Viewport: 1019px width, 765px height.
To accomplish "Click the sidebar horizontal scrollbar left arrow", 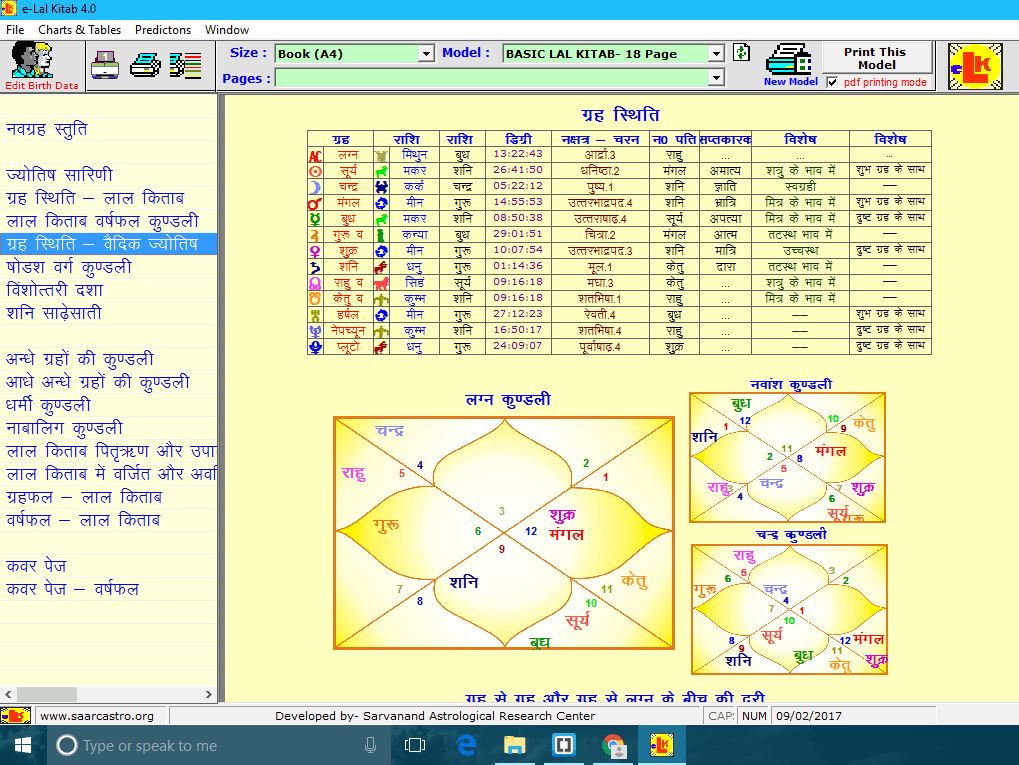I will pos(8,694).
